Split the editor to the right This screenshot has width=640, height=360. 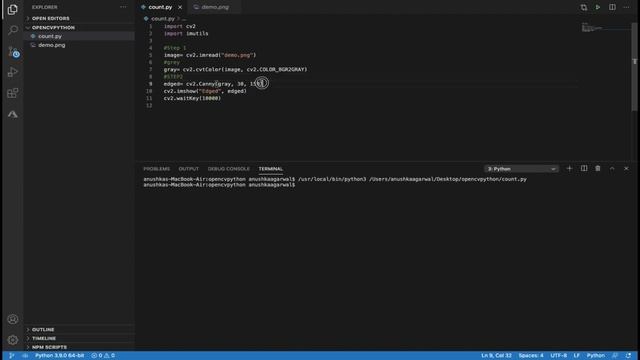pyautogui.click(x=612, y=7)
